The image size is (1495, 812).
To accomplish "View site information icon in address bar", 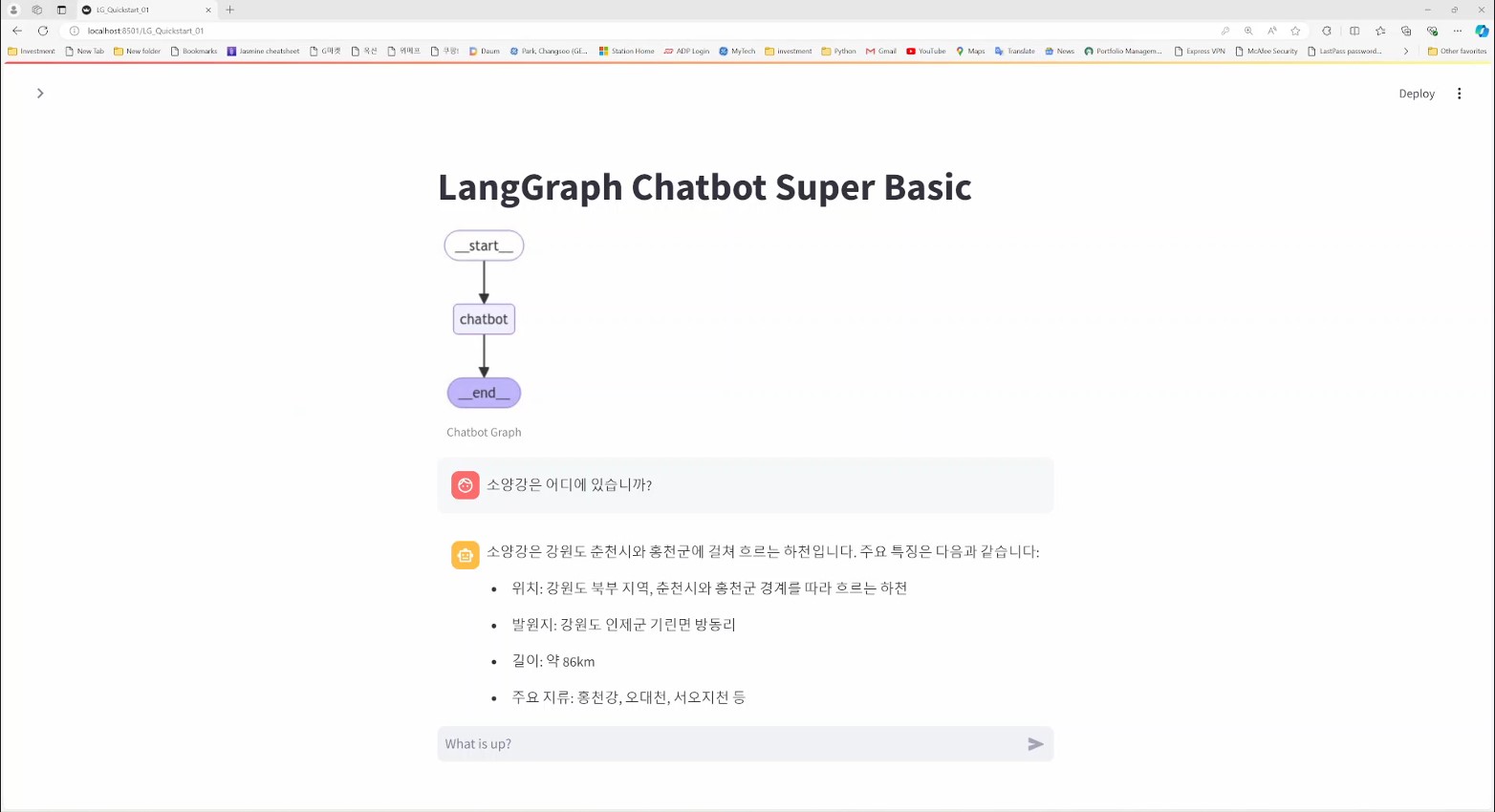I will (74, 31).
